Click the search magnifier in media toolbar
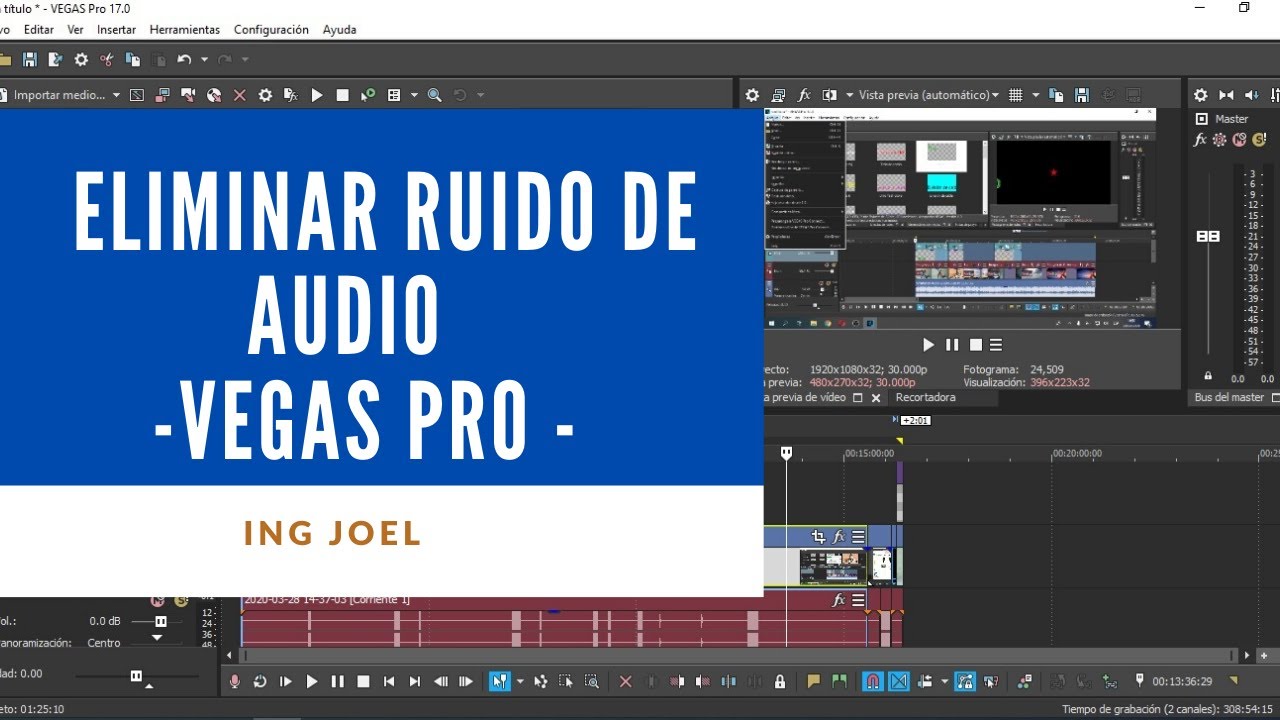The width and height of the screenshot is (1280, 720). click(x=435, y=95)
